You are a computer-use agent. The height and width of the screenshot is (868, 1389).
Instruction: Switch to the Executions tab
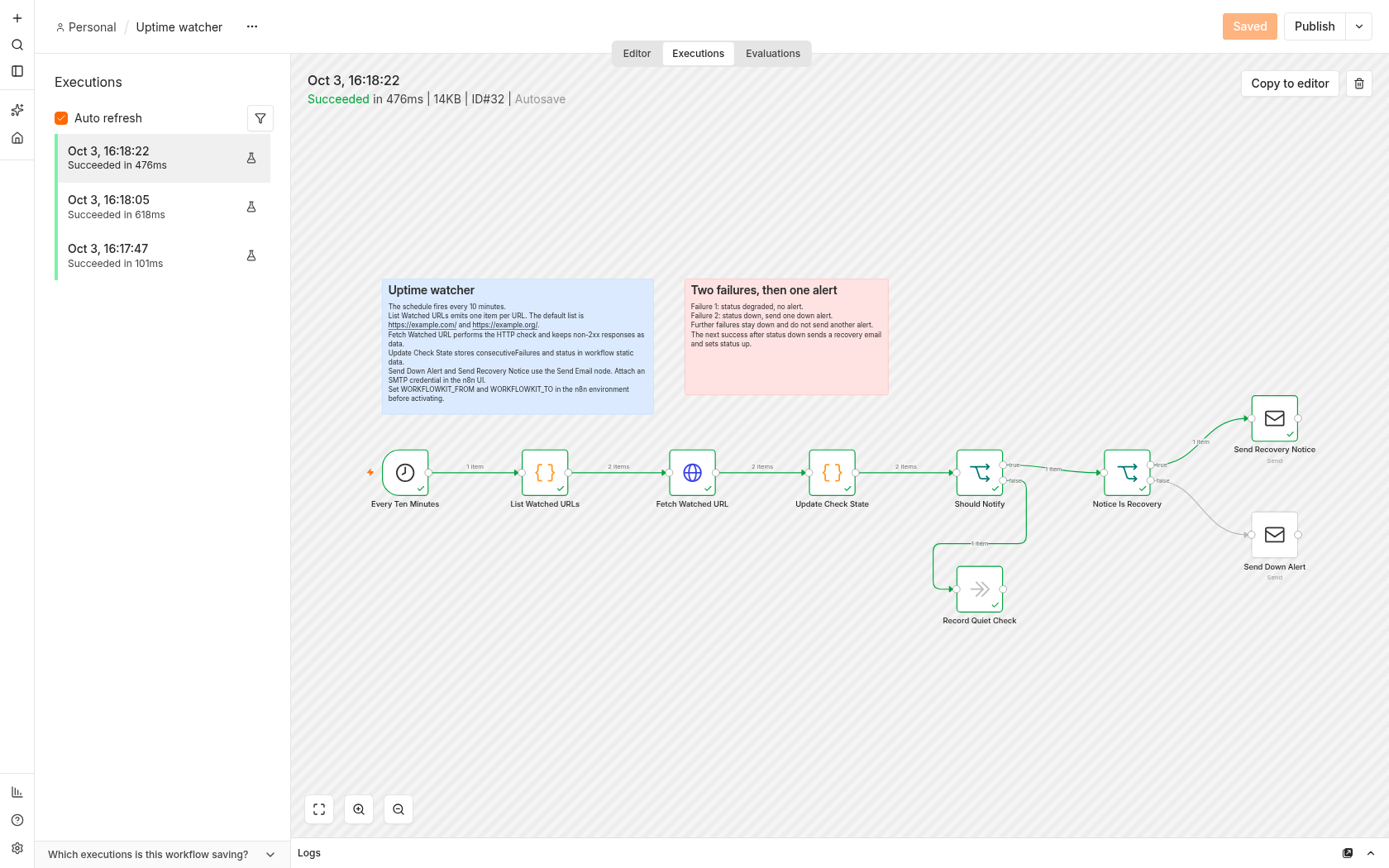698,54
